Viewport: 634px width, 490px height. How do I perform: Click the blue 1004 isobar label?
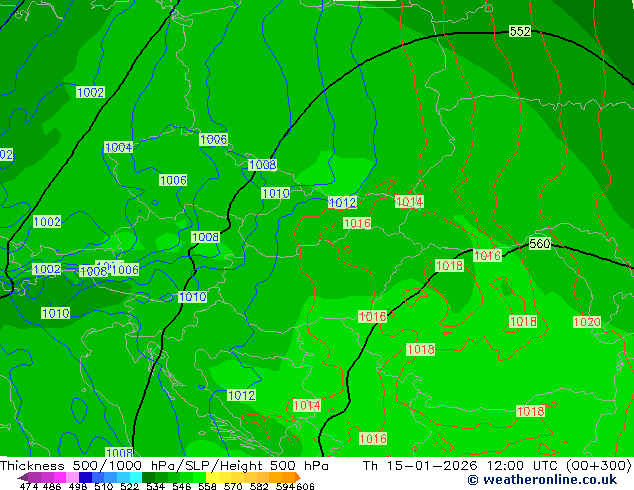[x=118, y=148]
